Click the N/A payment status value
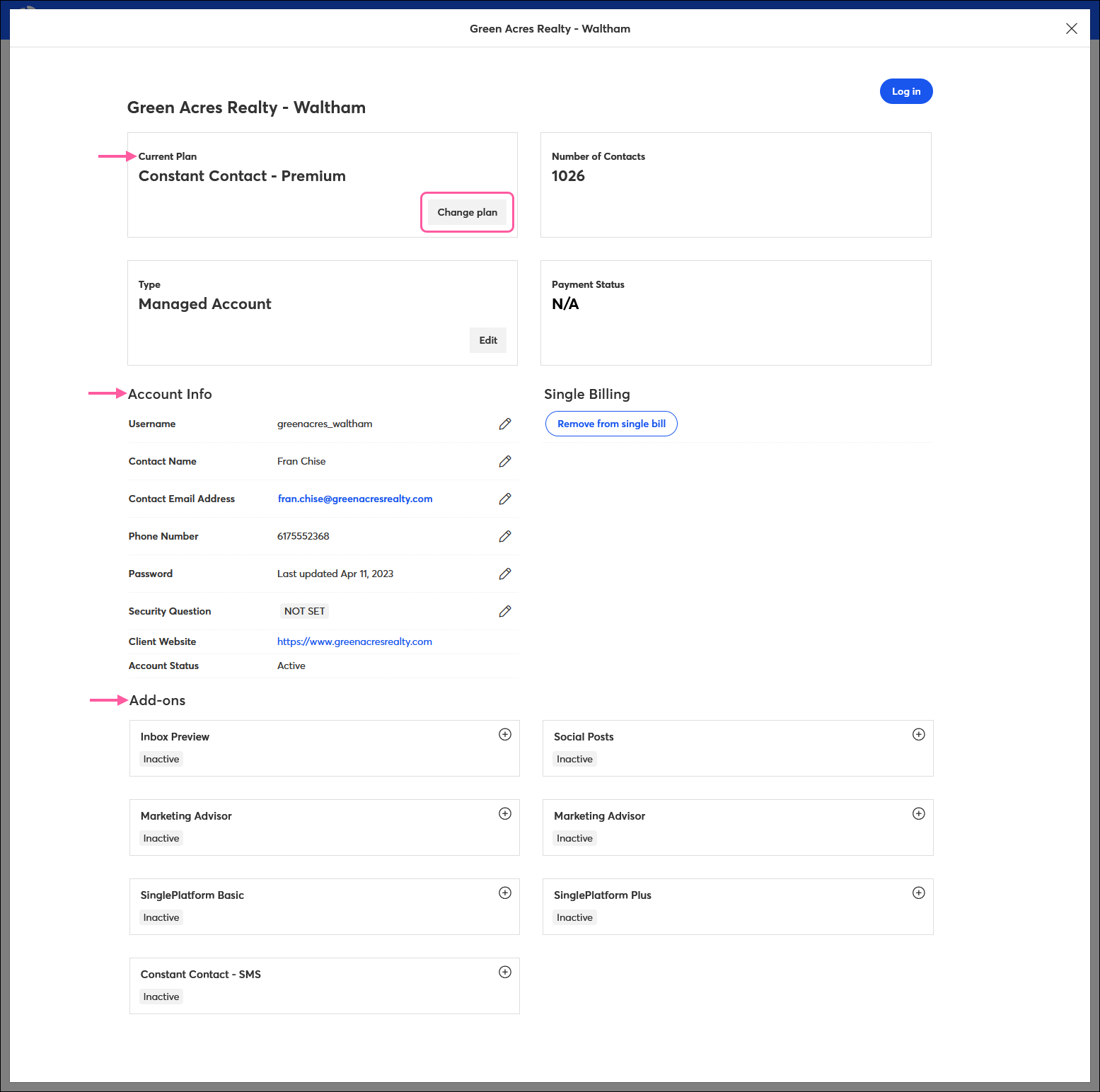 (x=565, y=304)
